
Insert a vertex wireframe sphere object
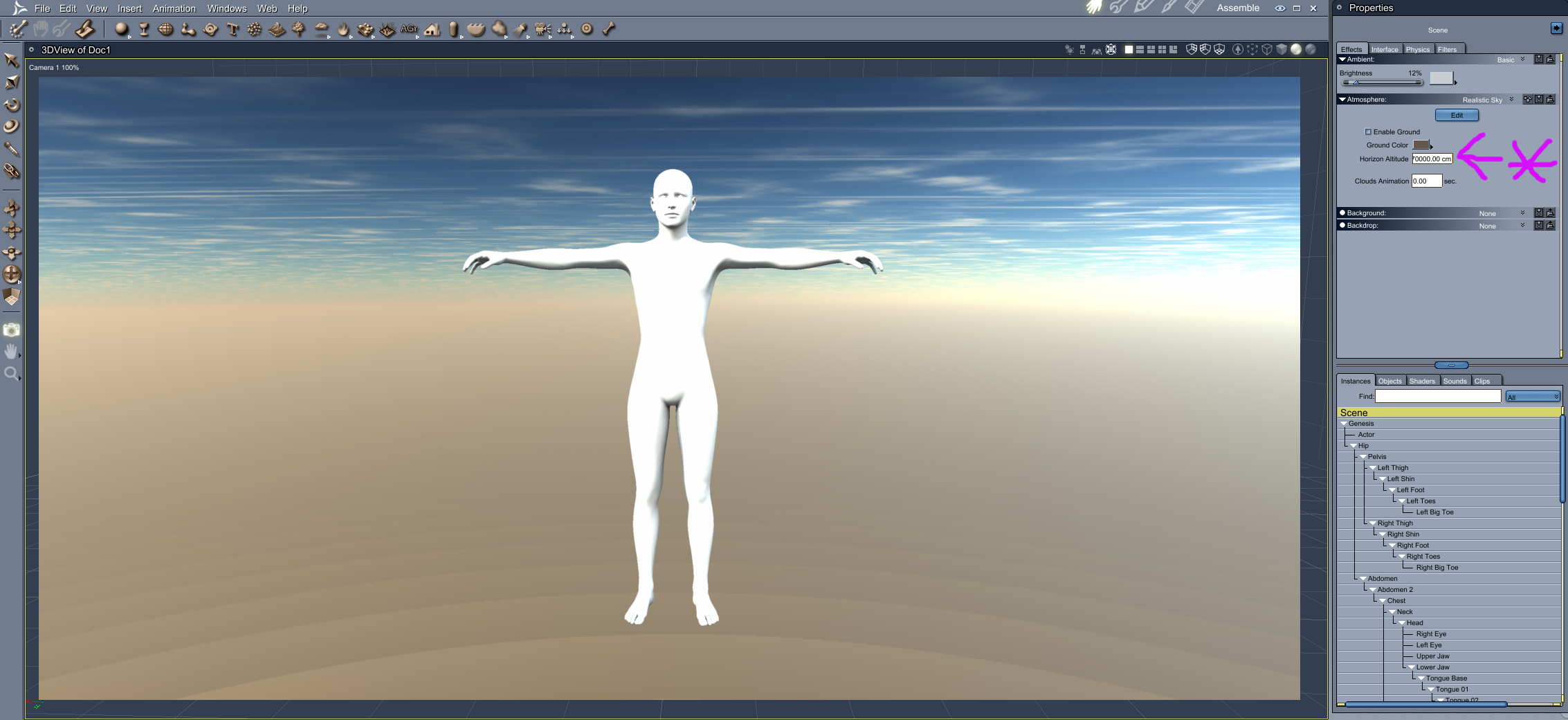(x=166, y=29)
